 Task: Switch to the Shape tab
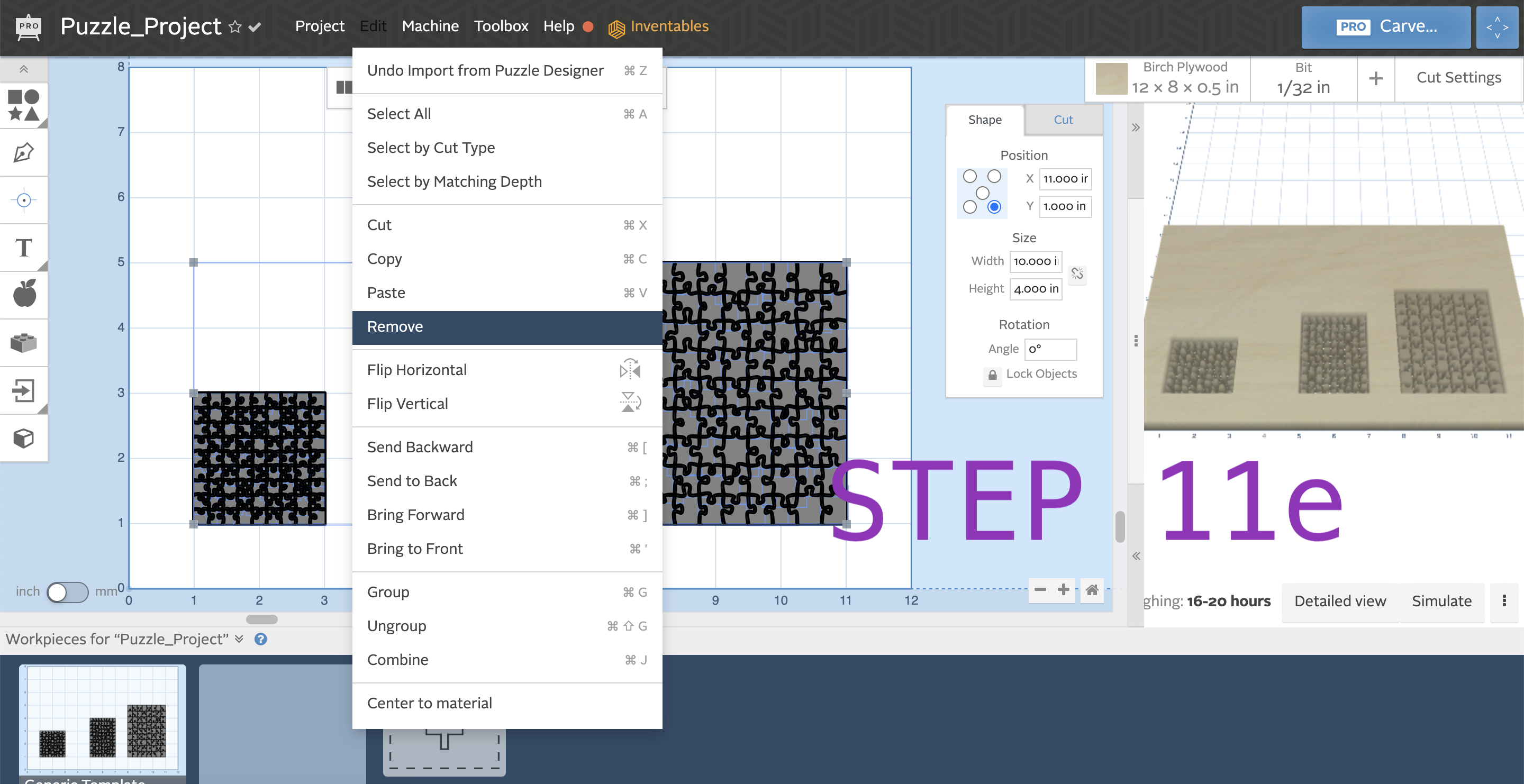(985, 120)
